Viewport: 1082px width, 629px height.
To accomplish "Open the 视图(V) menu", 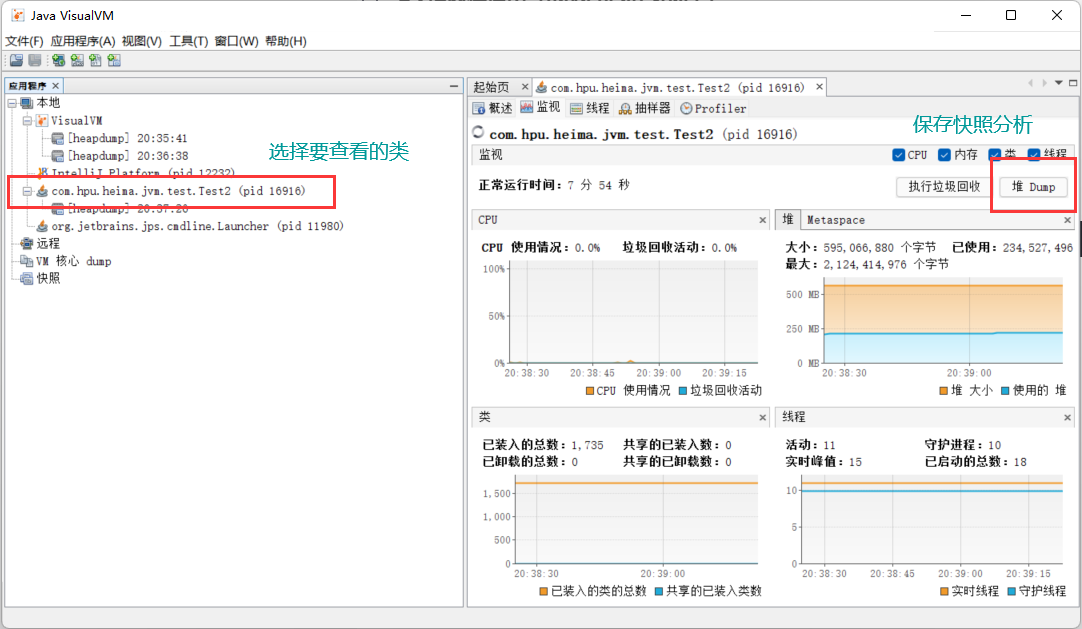I will pyautogui.click(x=141, y=41).
